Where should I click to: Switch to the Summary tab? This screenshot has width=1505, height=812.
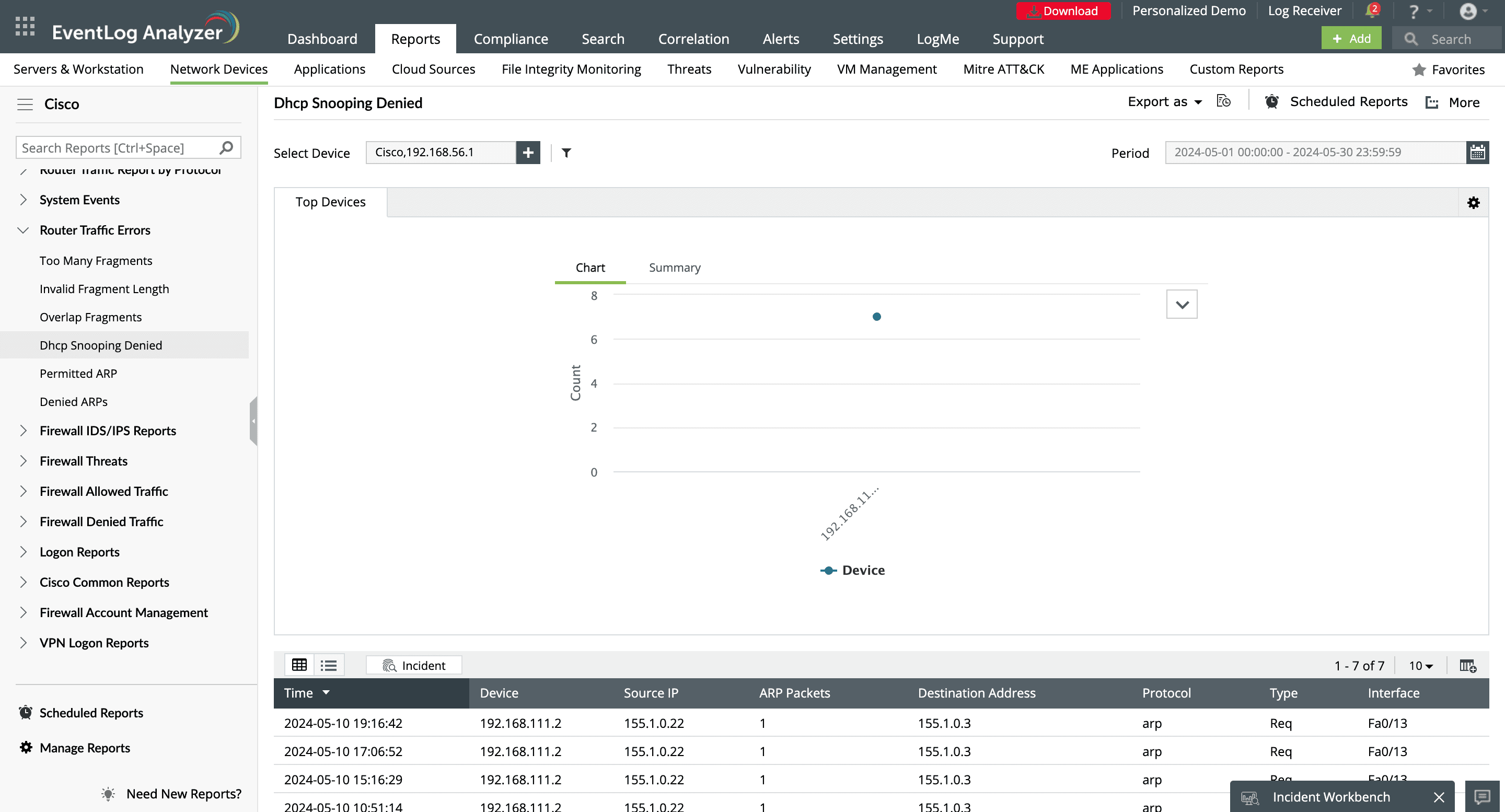click(674, 267)
